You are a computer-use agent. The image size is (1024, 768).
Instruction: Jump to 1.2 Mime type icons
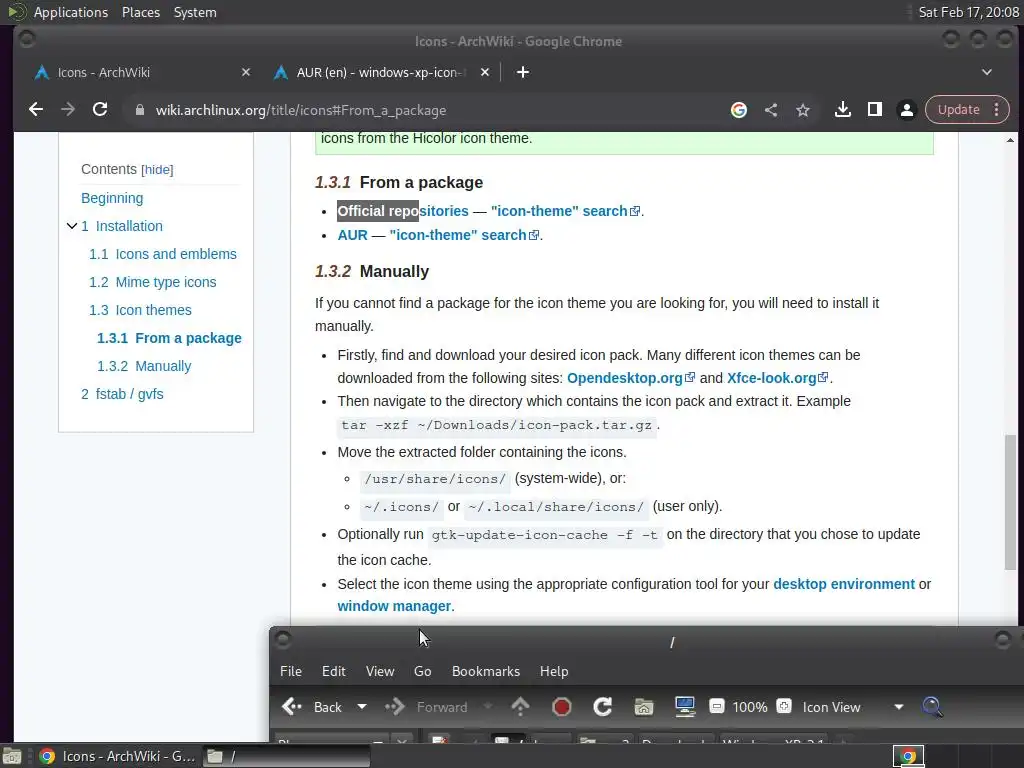(x=152, y=282)
